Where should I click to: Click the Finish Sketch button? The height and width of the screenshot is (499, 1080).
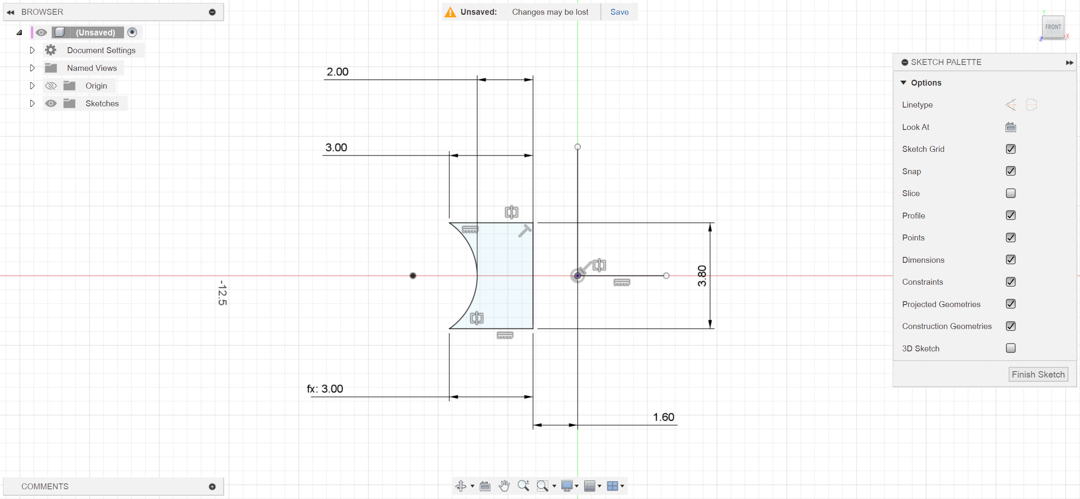(1038, 374)
